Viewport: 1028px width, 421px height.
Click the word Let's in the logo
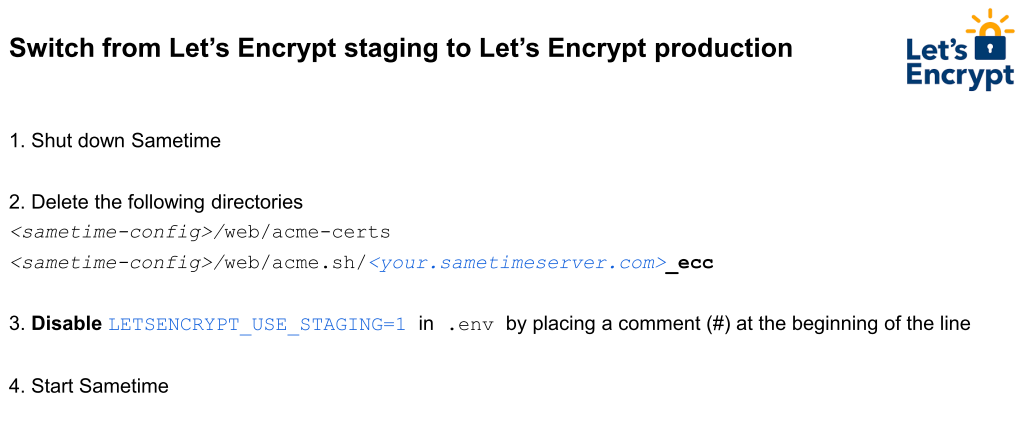(939, 48)
